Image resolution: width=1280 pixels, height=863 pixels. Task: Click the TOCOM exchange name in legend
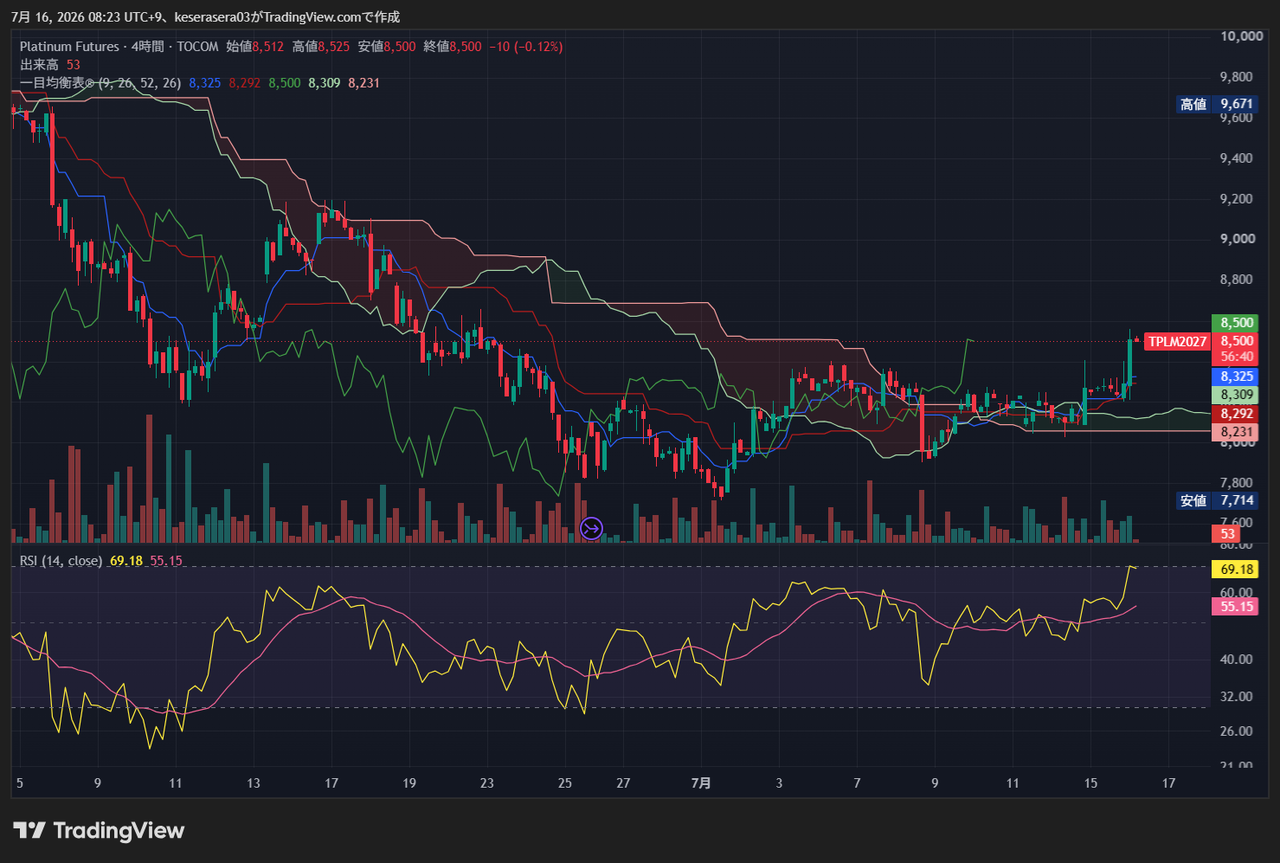tap(199, 47)
